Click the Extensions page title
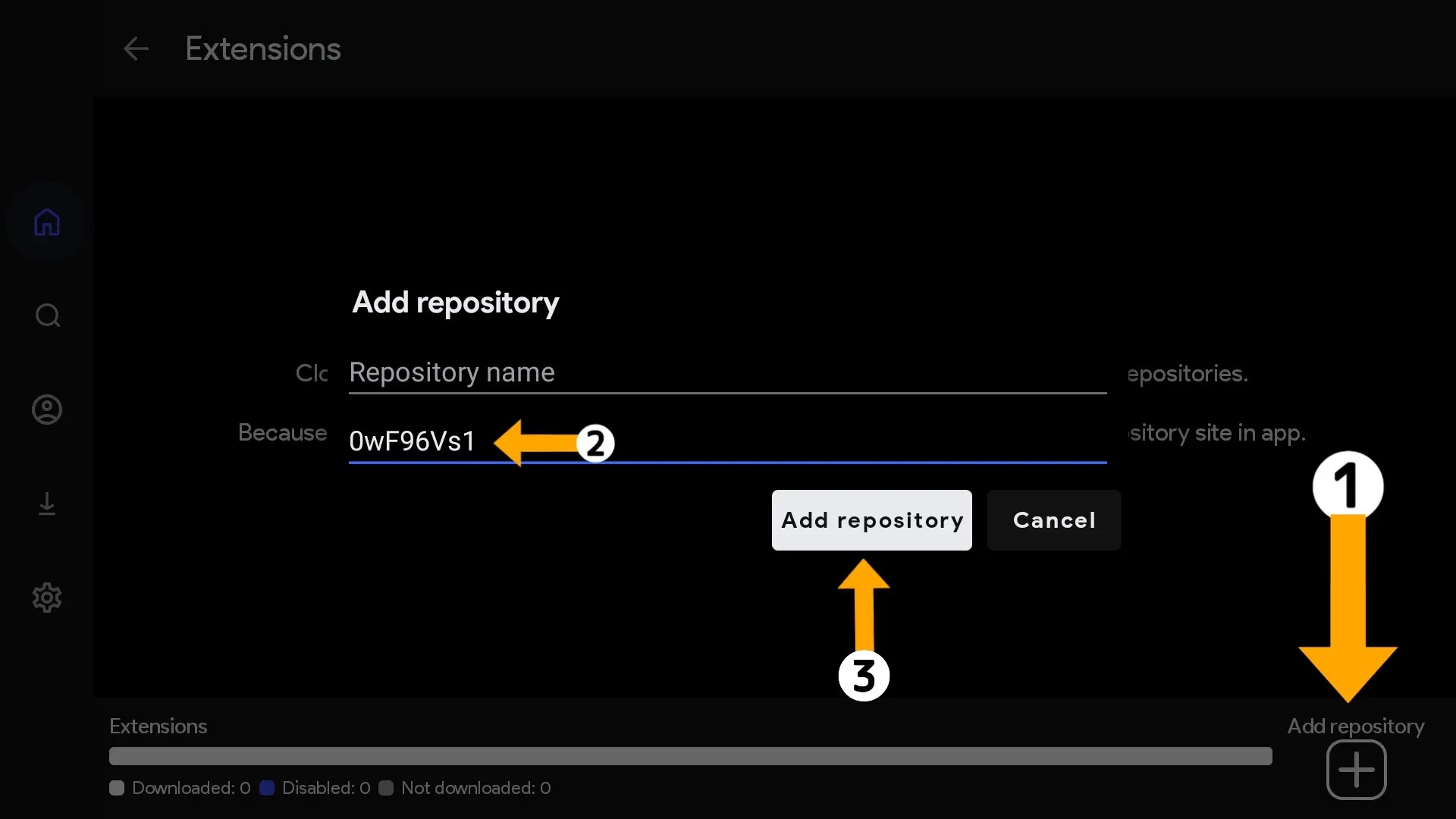 (263, 49)
